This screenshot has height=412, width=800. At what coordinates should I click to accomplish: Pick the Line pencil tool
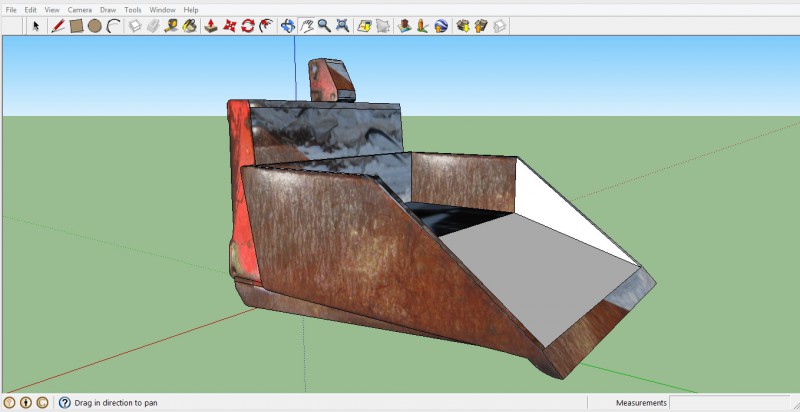pyautogui.click(x=59, y=25)
